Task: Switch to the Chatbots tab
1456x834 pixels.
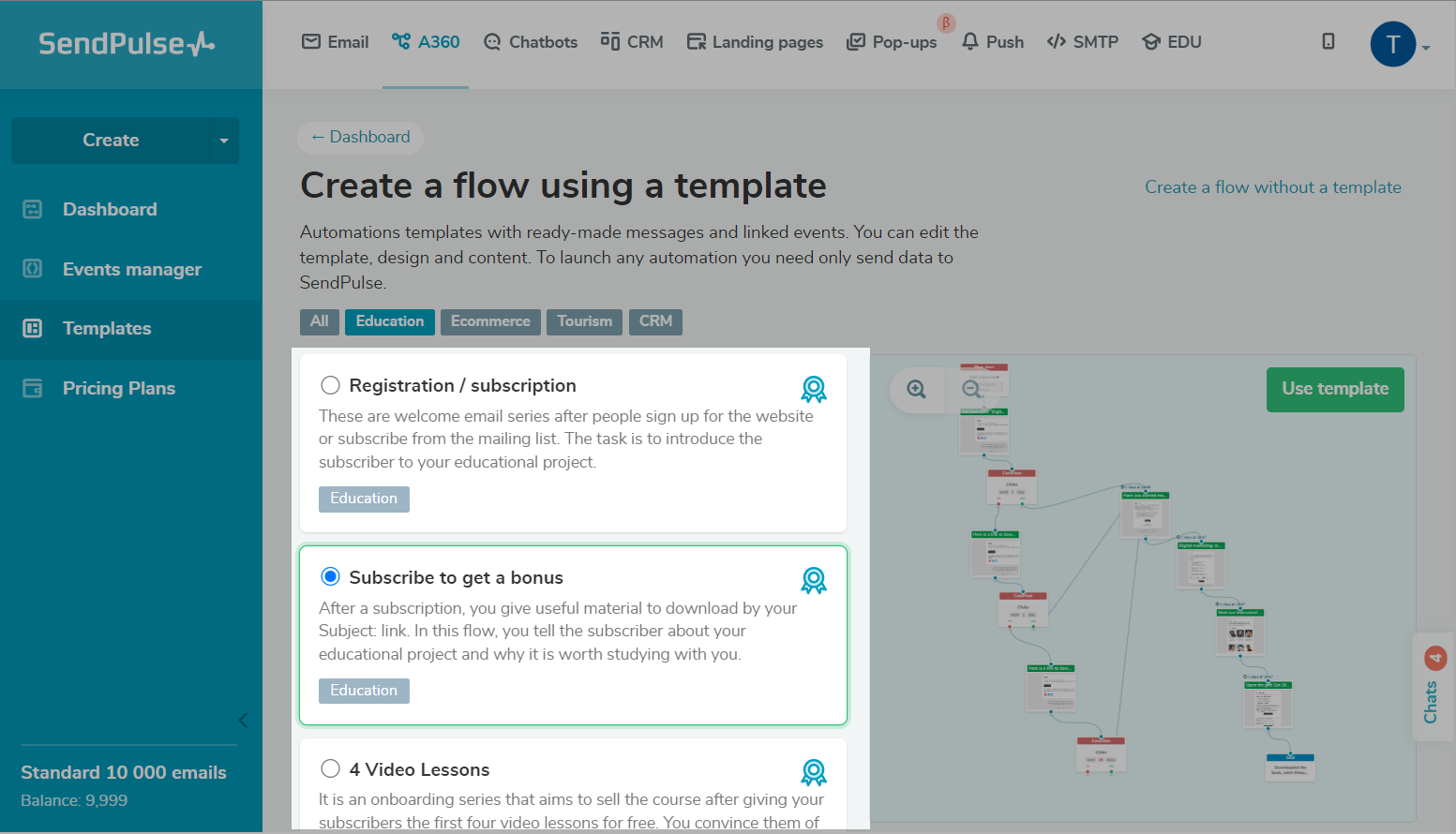Action: [531, 42]
